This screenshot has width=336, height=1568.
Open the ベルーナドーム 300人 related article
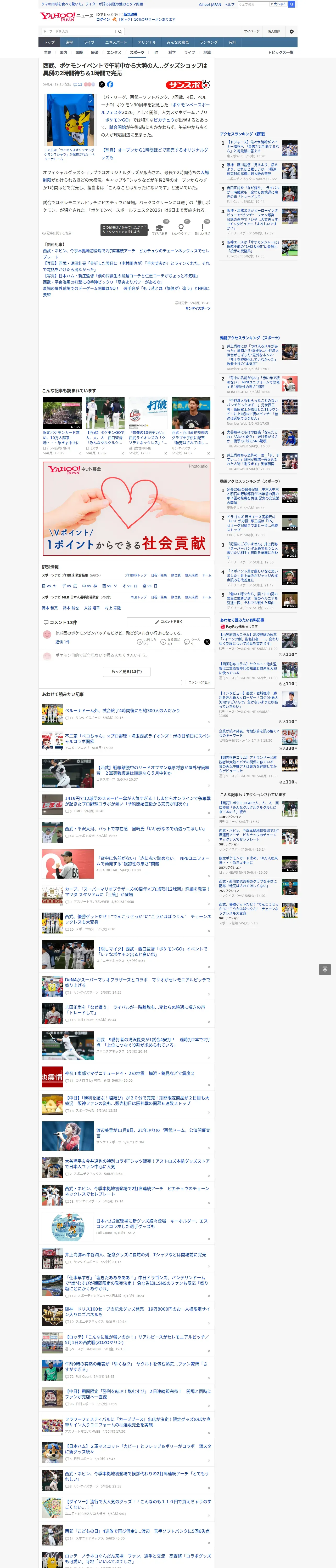pos(122,710)
